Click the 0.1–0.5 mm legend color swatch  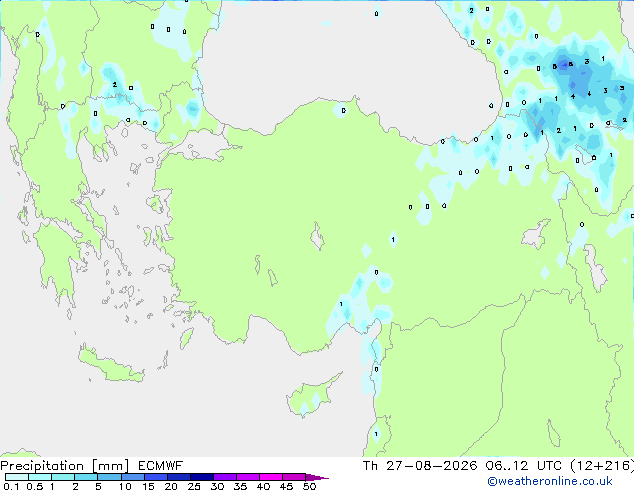pyautogui.click(x=17, y=477)
